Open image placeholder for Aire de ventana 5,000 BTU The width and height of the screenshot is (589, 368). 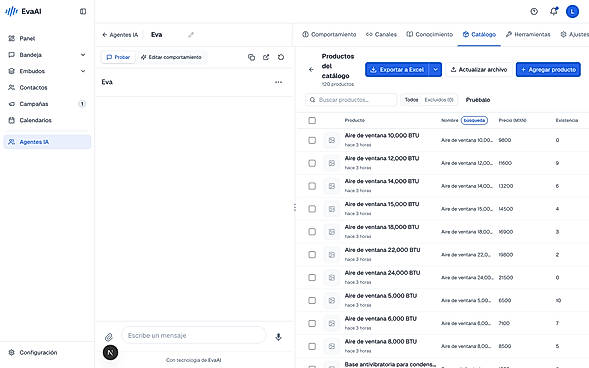pyautogui.click(x=332, y=300)
